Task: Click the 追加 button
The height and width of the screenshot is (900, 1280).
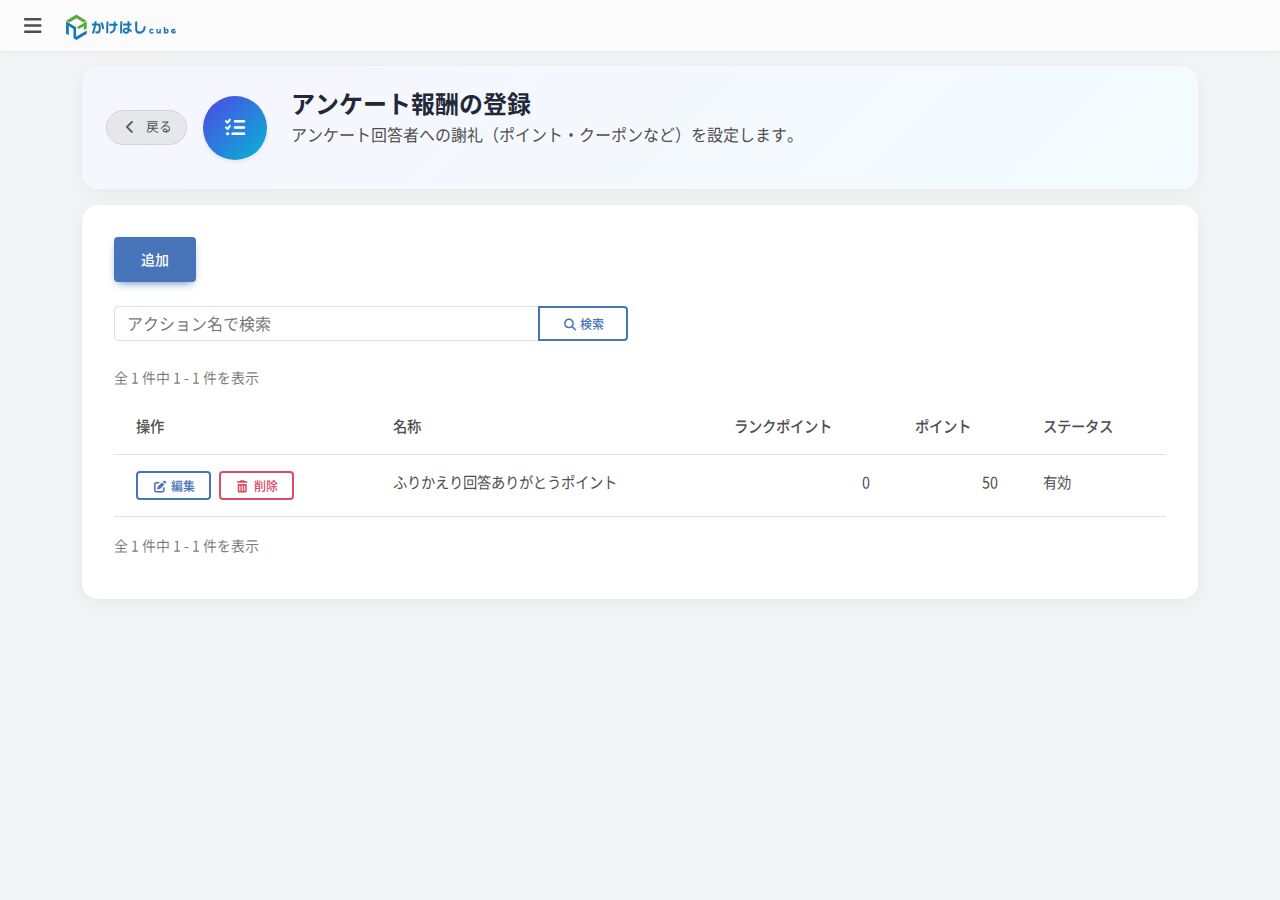Action: point(155,260)
